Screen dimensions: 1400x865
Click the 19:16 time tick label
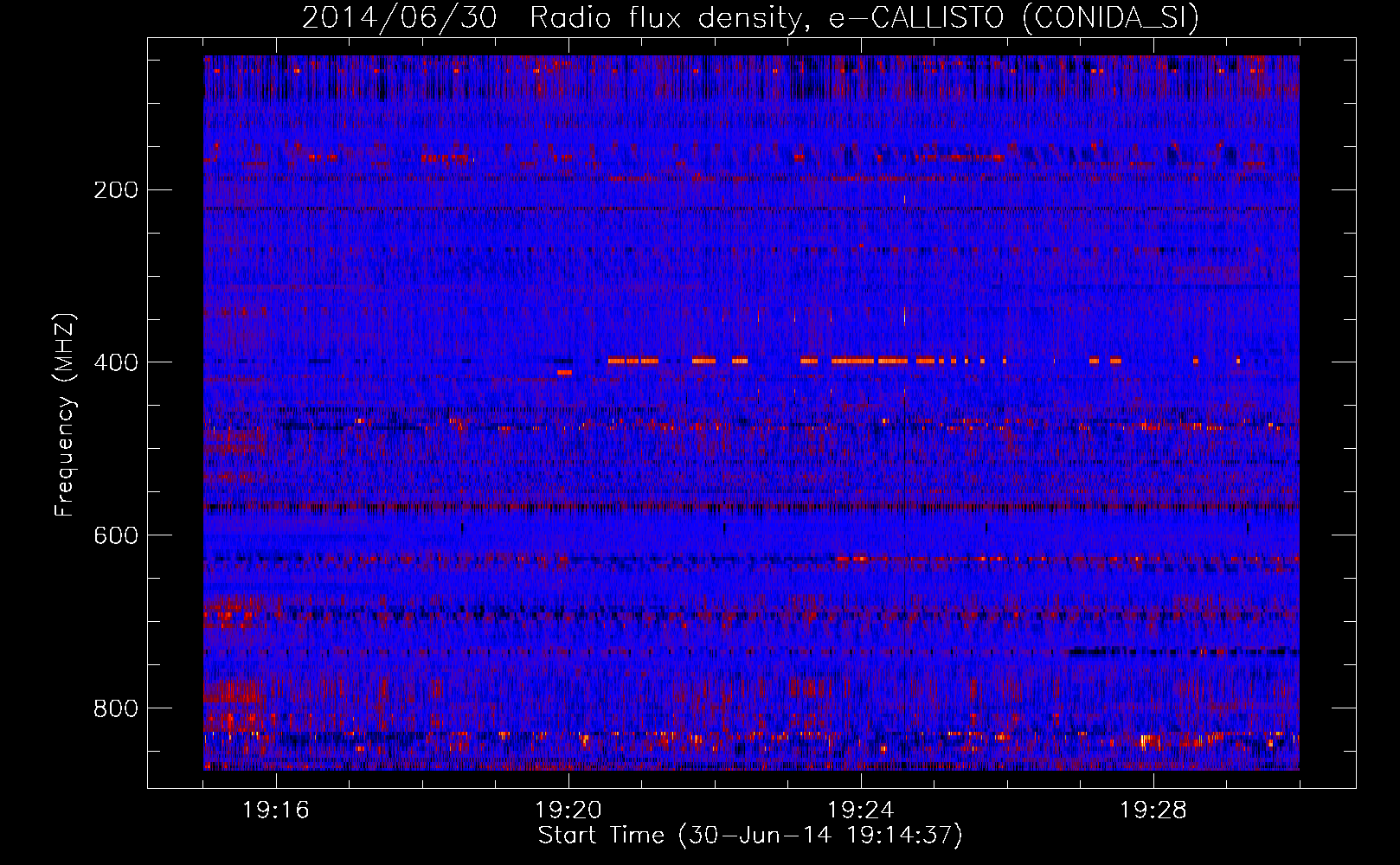pos(276,811)
